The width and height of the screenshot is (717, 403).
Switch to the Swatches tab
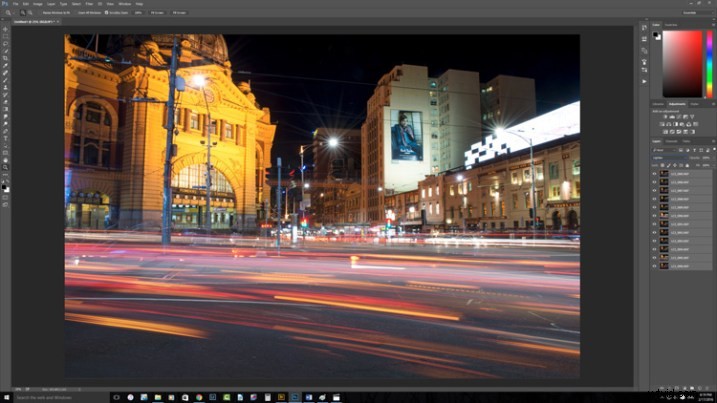point(671,25)
